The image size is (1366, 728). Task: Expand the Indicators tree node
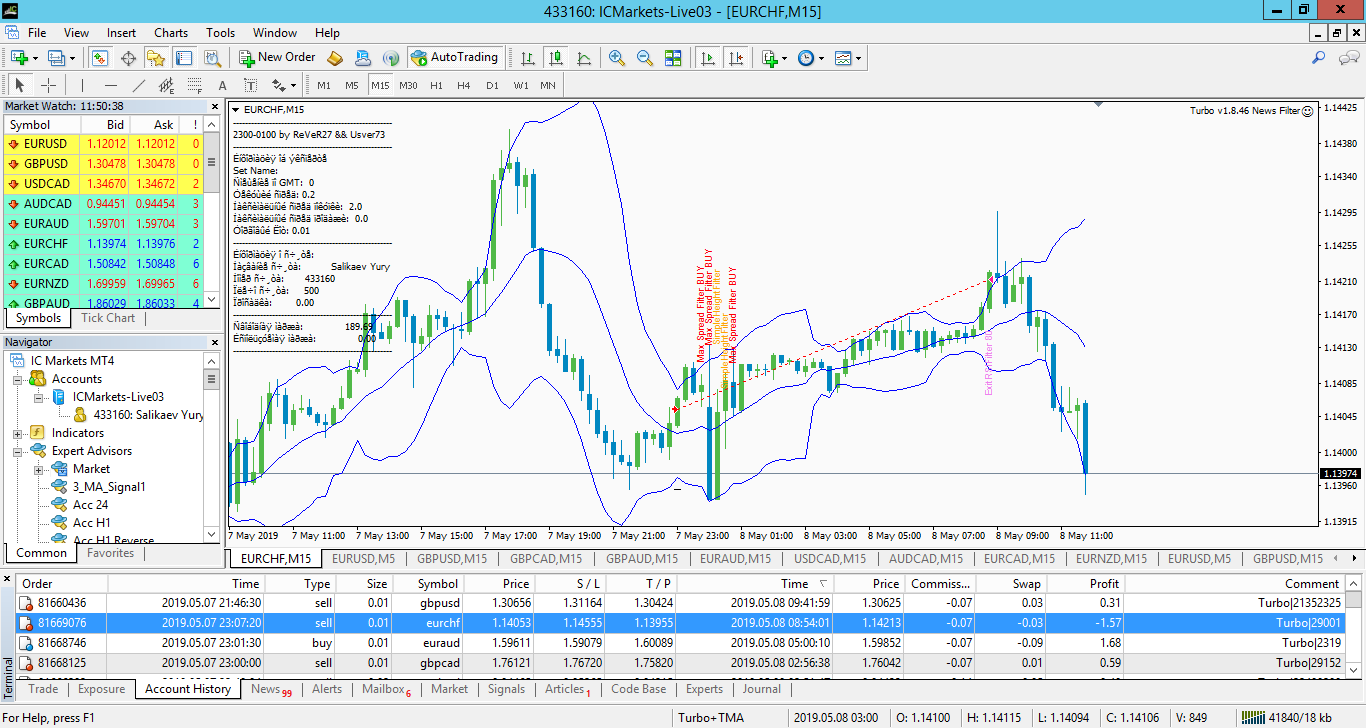[x=17, y=433]
